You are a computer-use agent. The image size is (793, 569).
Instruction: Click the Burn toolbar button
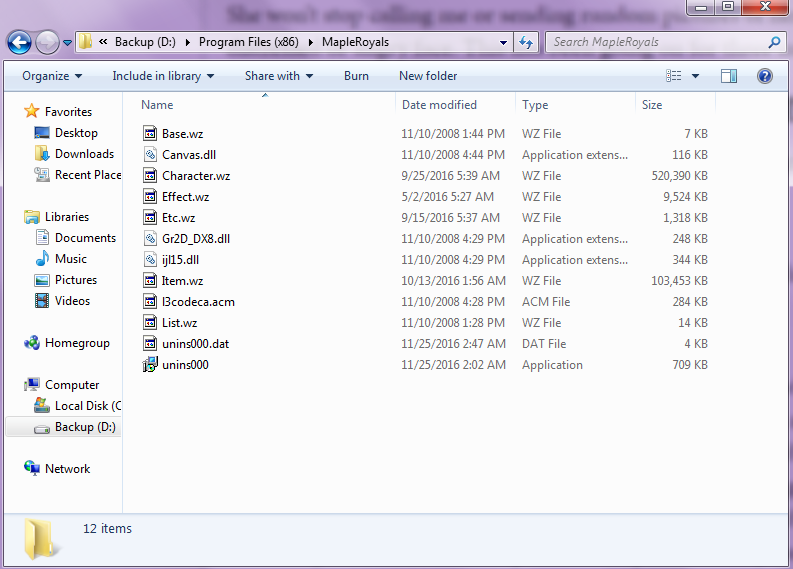pyautogui.click(x=356, y=76)
